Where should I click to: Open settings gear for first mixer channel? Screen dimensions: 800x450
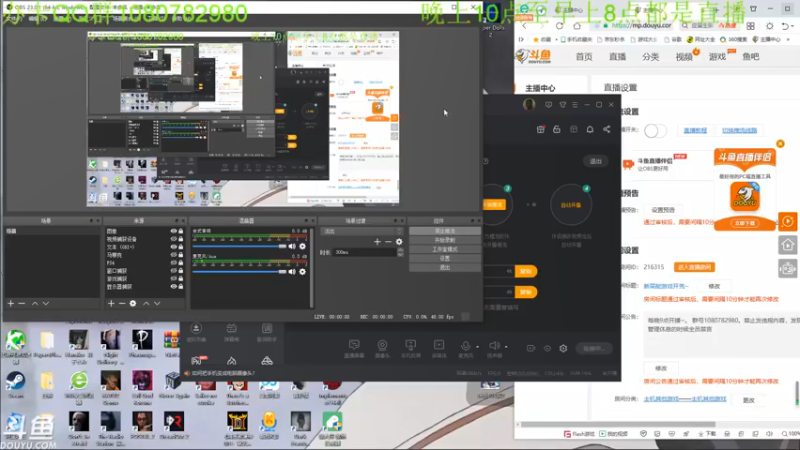(303, 246)
